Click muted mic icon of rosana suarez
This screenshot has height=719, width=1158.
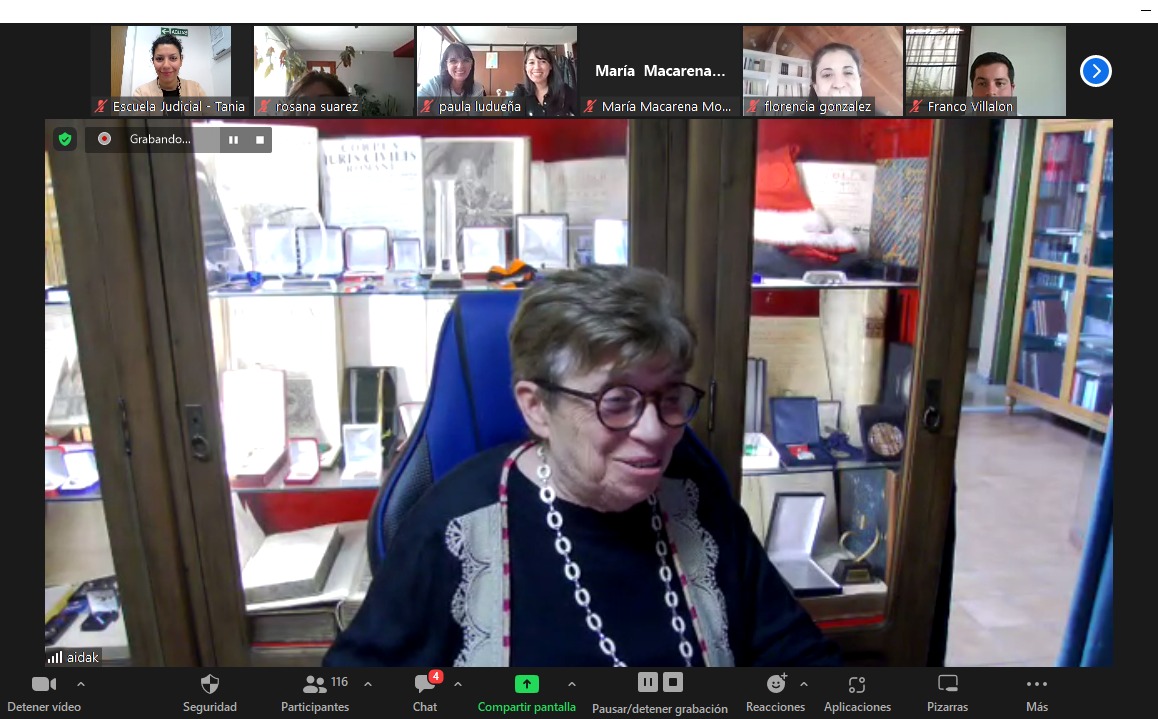pyautogui.click(x=264, y=106)
